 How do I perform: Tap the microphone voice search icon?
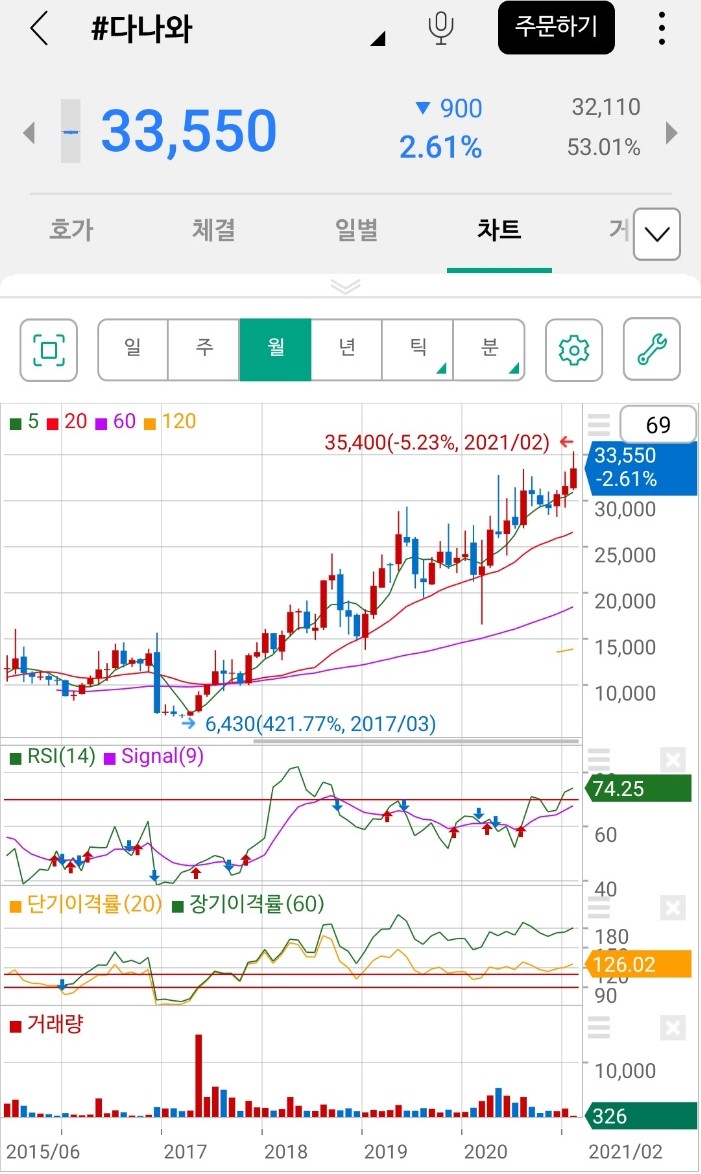(441, 28)
